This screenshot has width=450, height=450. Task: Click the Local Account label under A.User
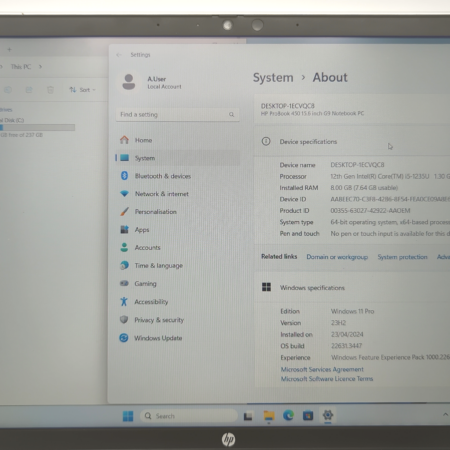(164, 87)
